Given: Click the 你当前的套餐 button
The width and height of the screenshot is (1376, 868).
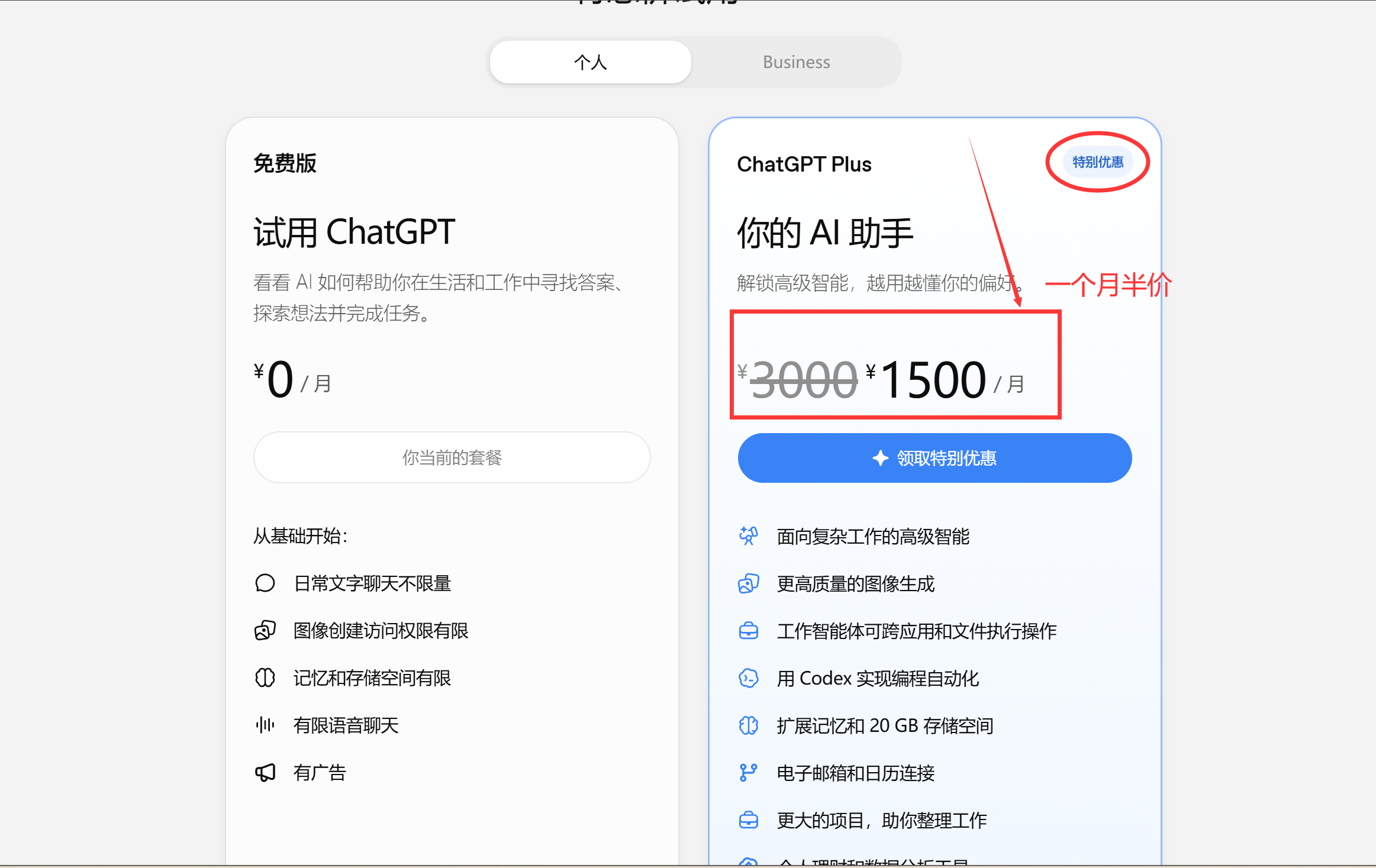Looking at the screenshot, I should tap(452, 457).
